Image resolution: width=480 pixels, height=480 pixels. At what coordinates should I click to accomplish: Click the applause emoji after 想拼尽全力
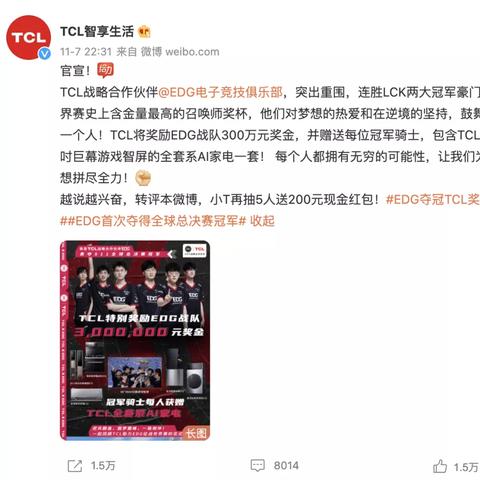click(x=143, y=178)
